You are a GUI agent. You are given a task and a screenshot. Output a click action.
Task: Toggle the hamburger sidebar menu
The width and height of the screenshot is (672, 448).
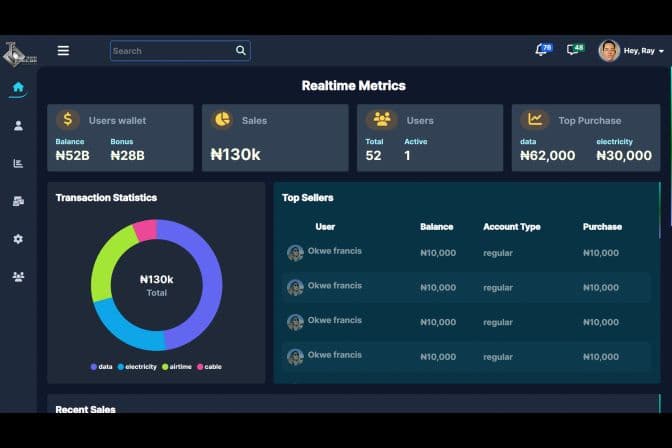click(x=63, y=51)
